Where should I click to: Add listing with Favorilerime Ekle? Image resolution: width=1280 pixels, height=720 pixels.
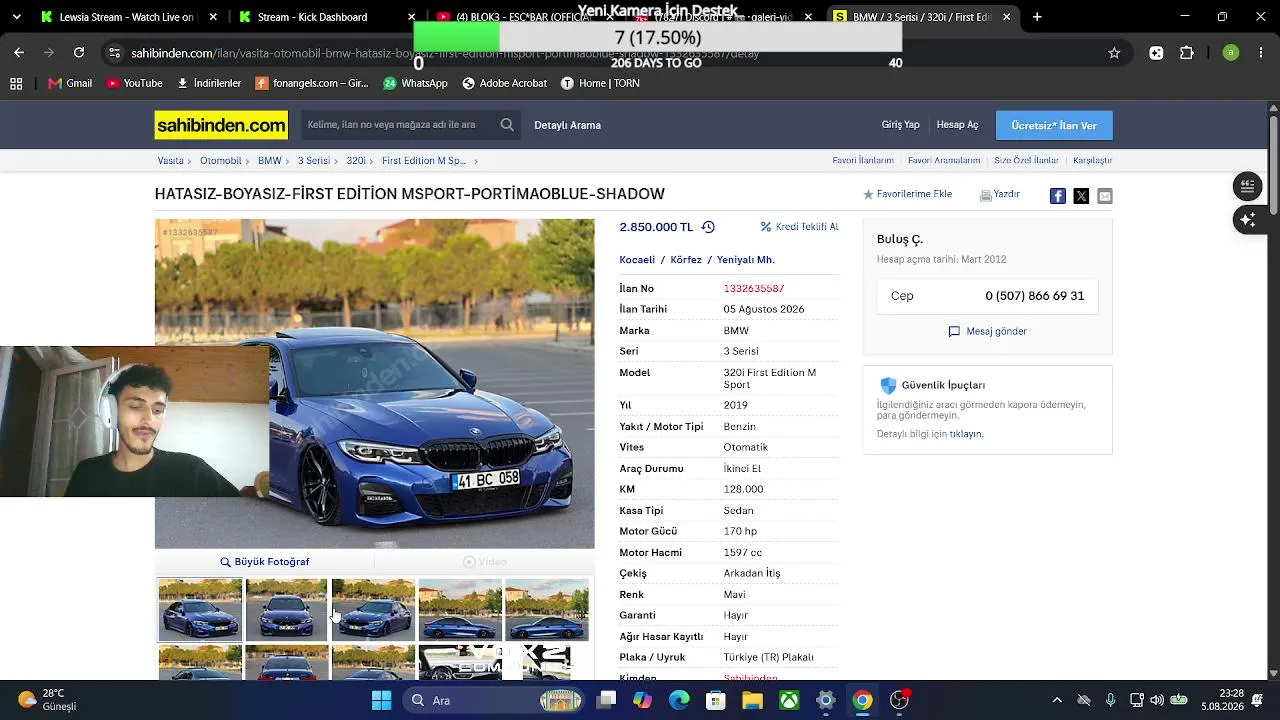coord(907,194)
